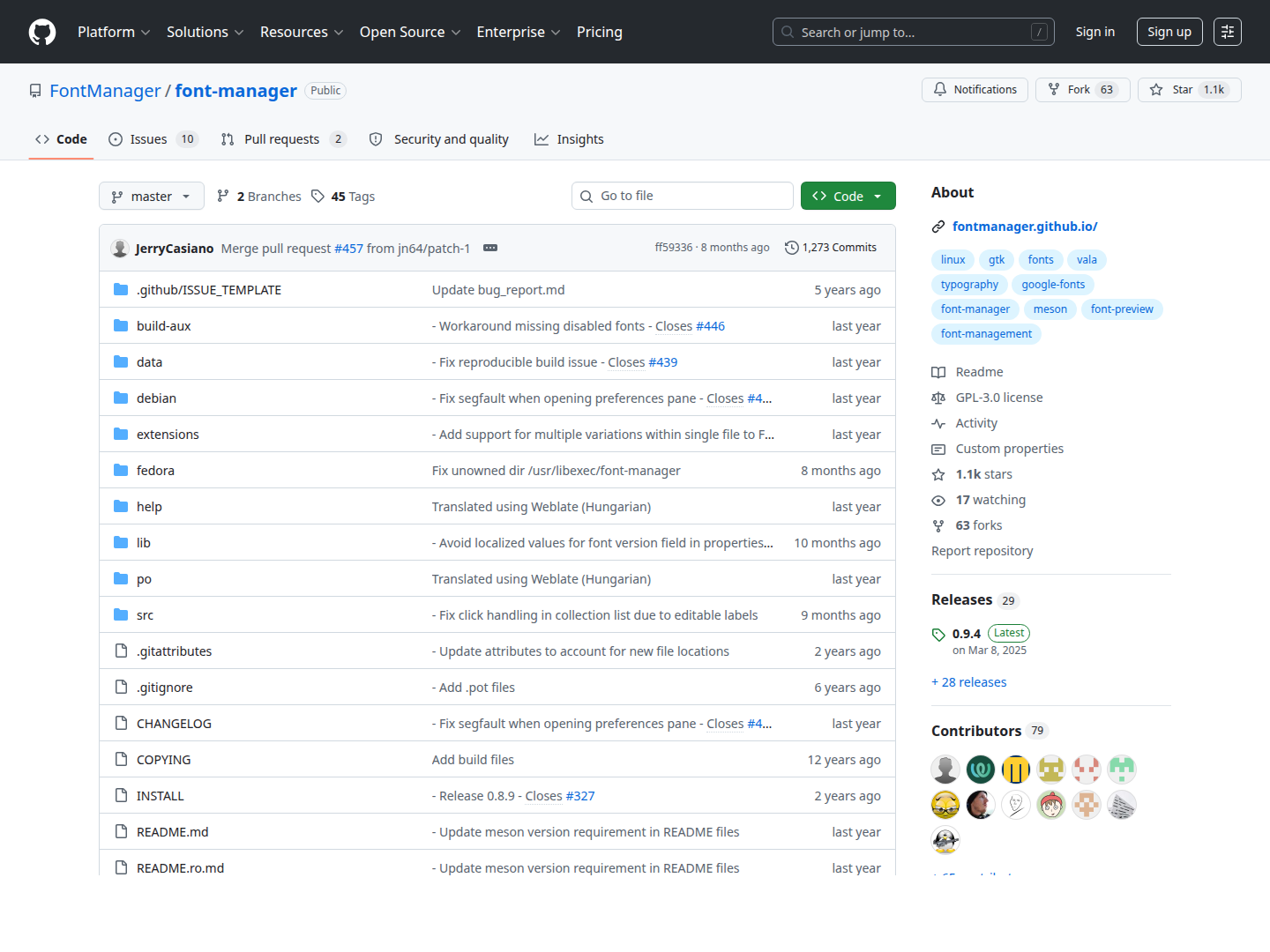Expand the commit message ellipsis icon
The height and width of the screenshot is (952, 1270).
pyautogui.click(x=490, y=248)
